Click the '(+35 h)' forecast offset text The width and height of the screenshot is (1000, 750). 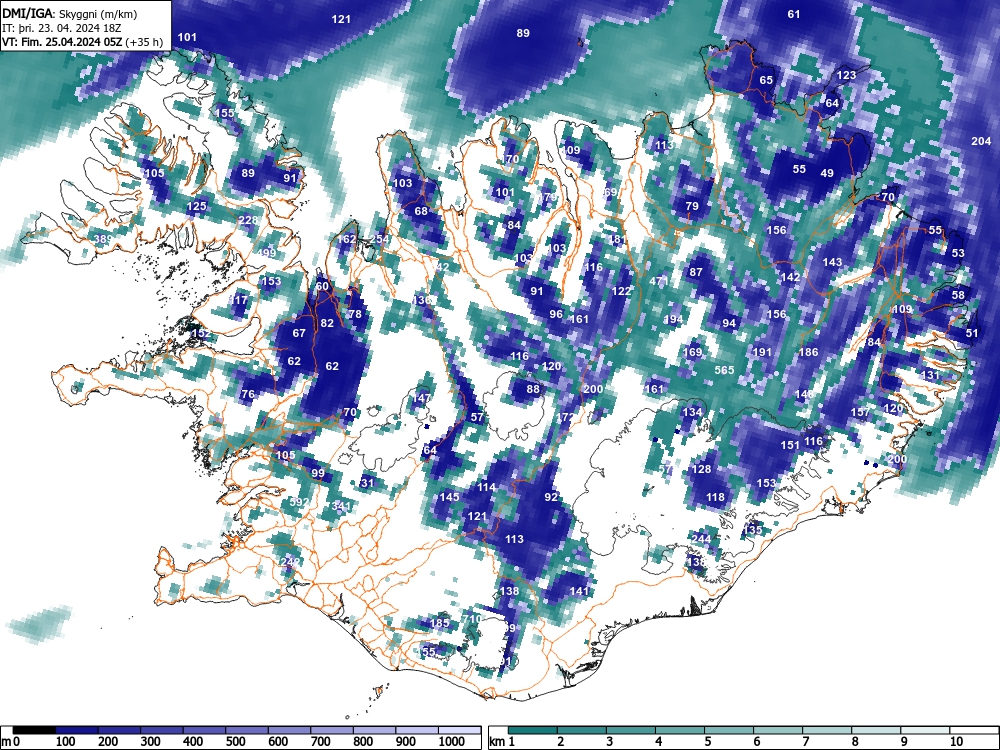point(145,42)
